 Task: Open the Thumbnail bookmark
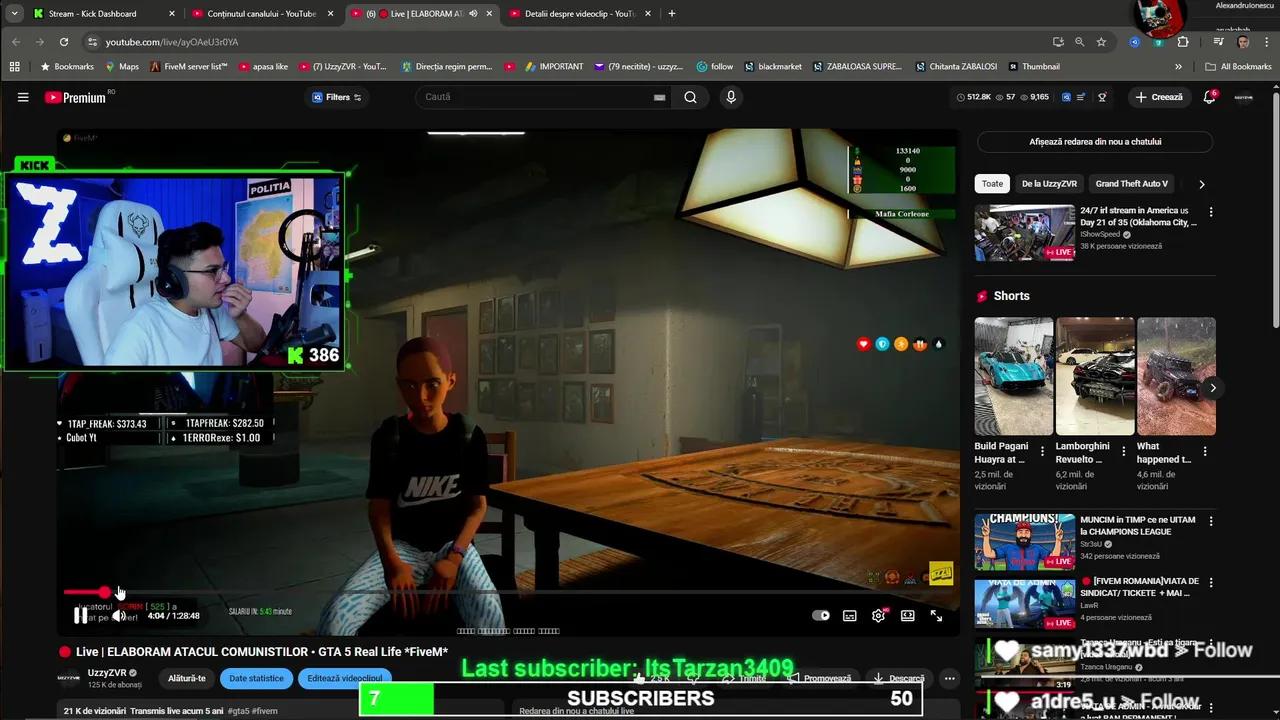coord(1034,67)
